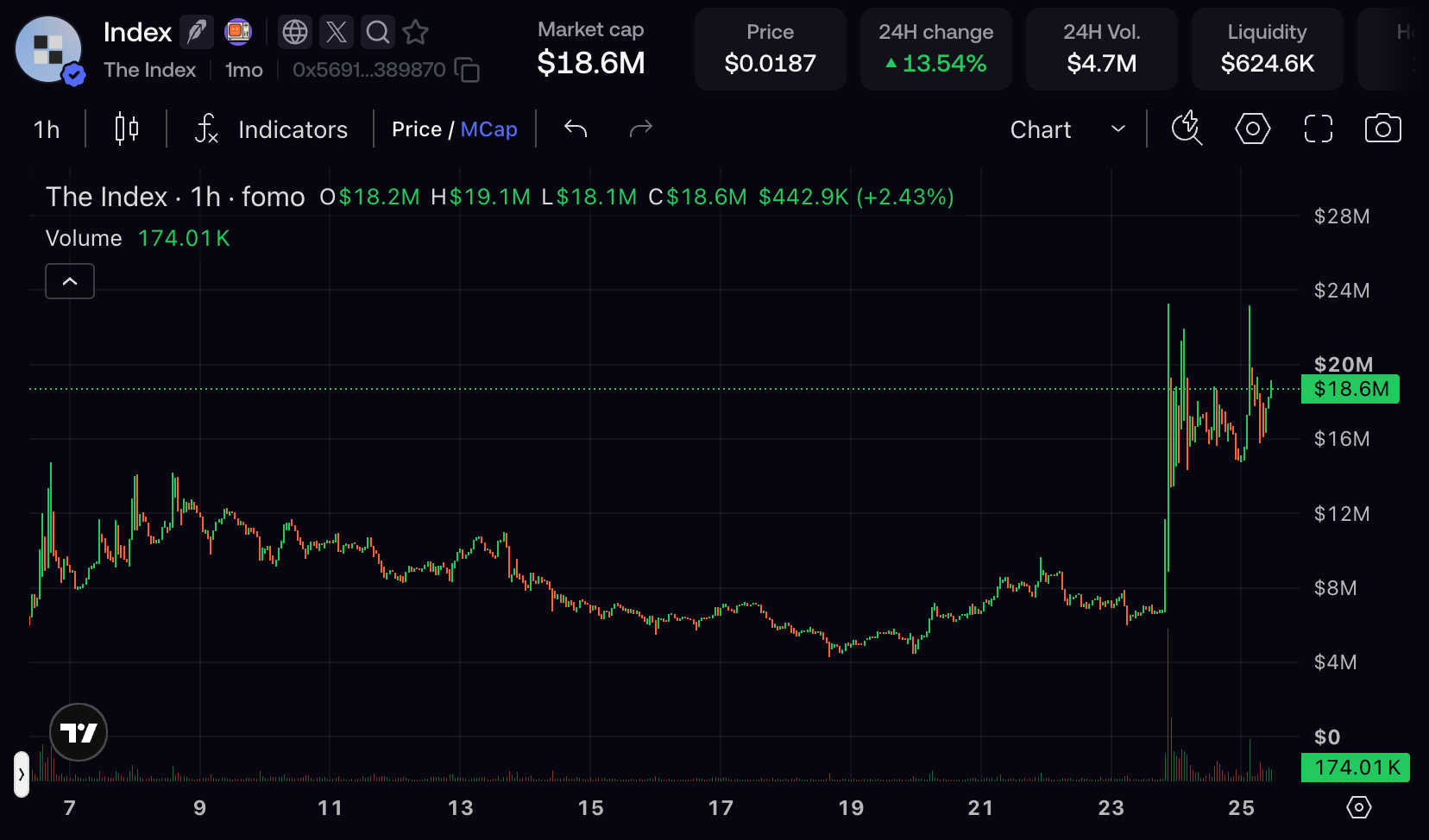Switch chart to Price view

(416, 129)
